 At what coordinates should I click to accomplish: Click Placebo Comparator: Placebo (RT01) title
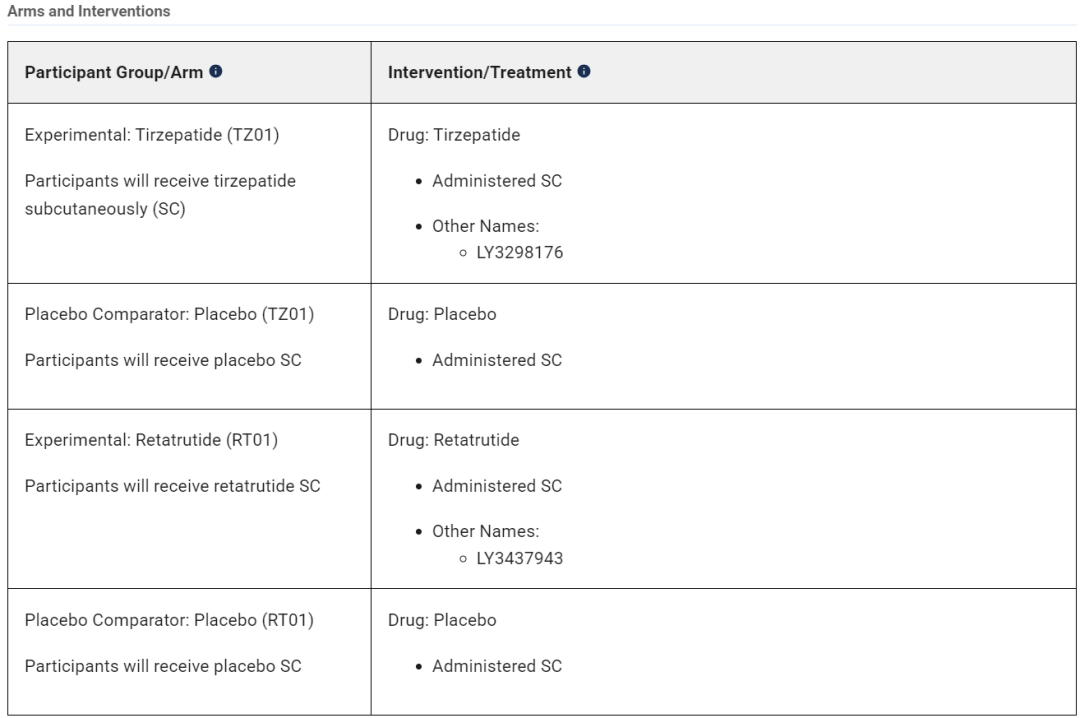click(169, 620)
